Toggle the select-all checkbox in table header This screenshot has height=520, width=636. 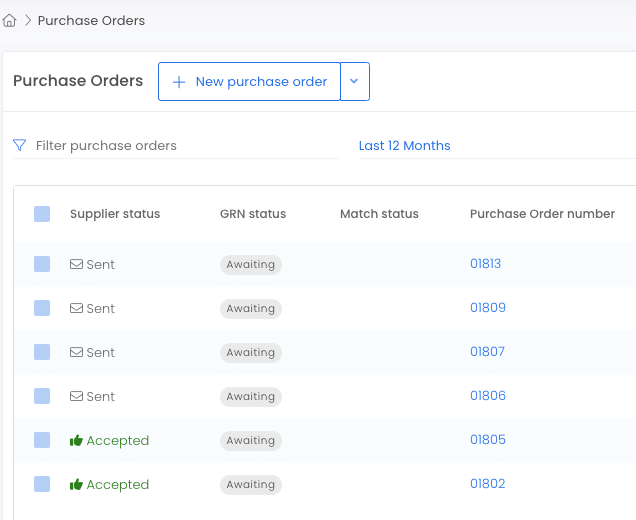click(x=42, y=214)
